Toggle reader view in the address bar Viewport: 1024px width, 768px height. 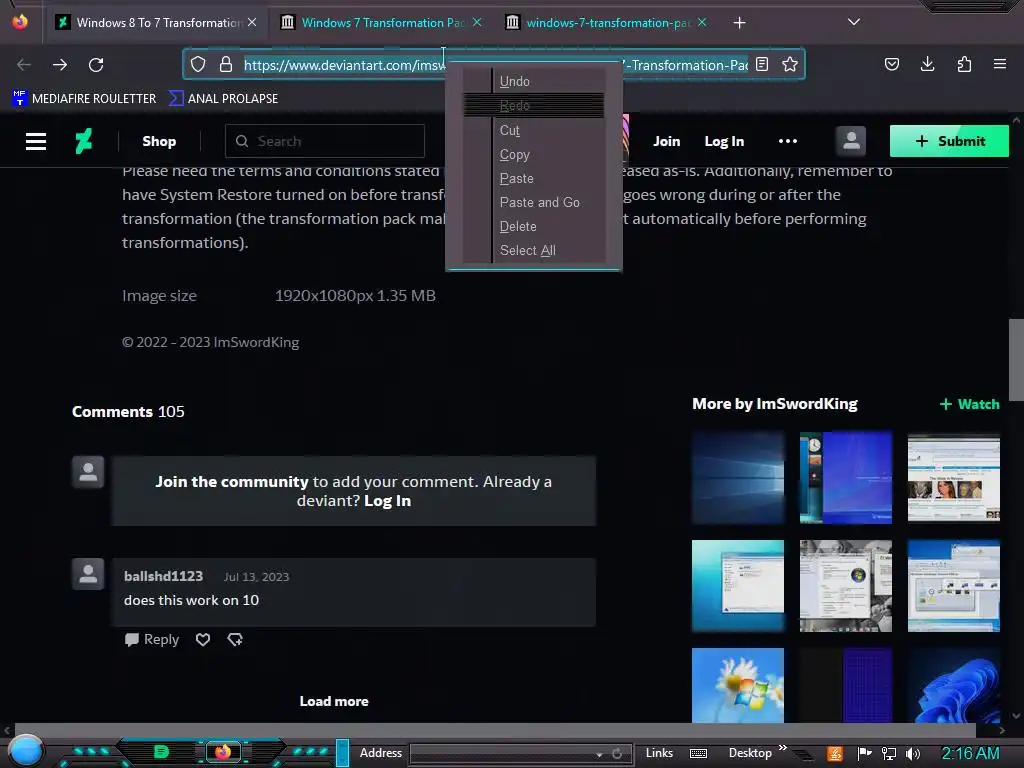[761, 64]
